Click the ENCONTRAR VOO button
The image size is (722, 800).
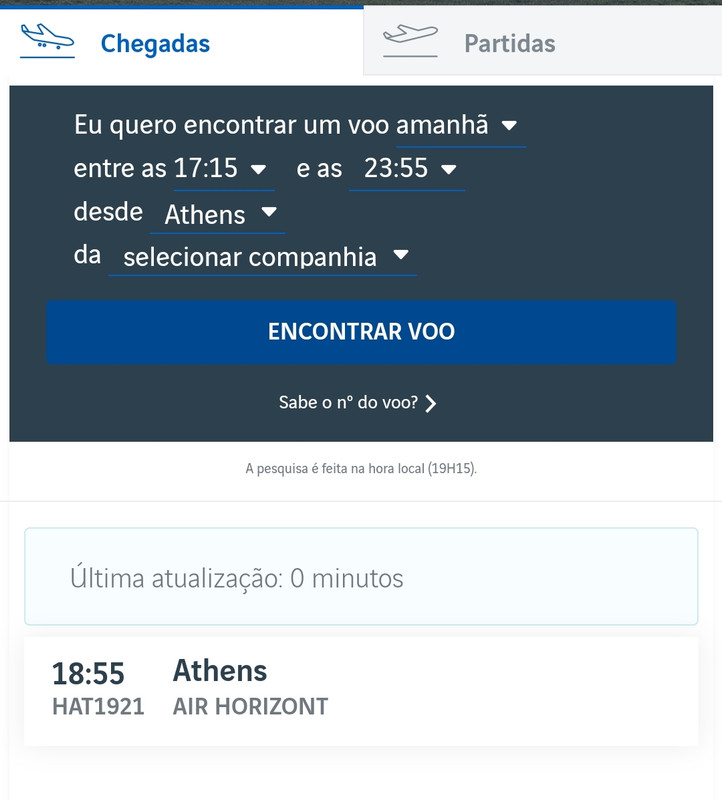coord(361,332)
